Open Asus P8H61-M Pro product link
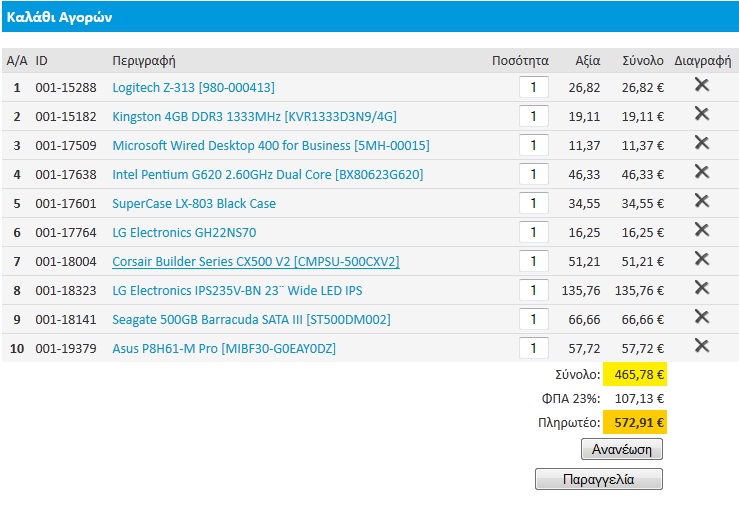739x508 pixels. [224, 348]
